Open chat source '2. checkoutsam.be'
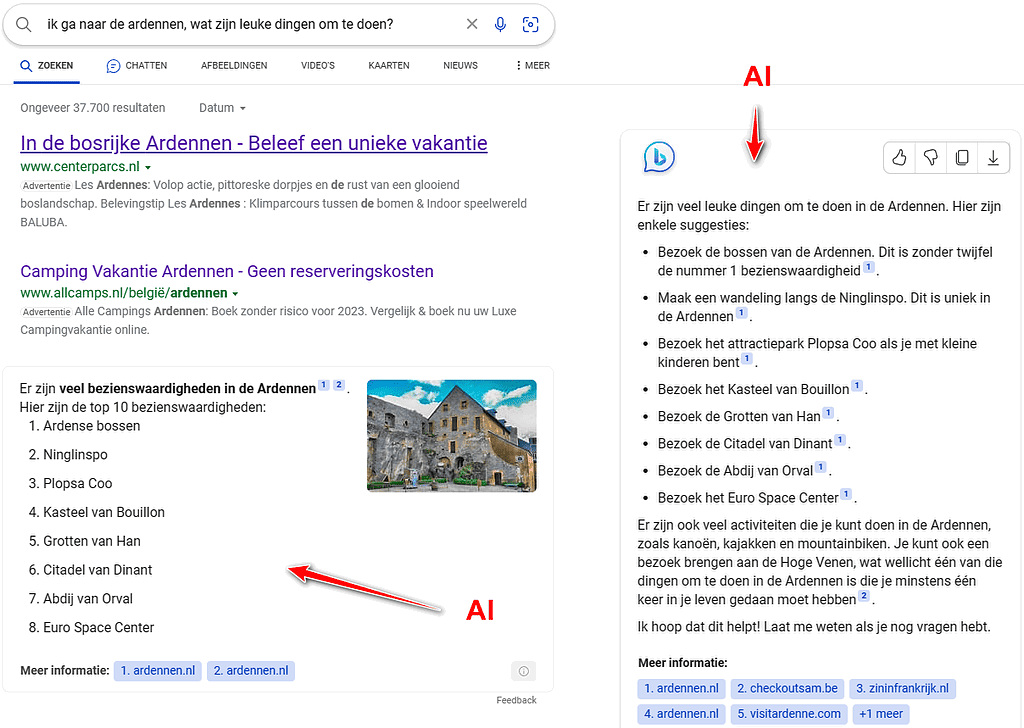The height and width of the screenshot is (728, 1024). (787, 688)
